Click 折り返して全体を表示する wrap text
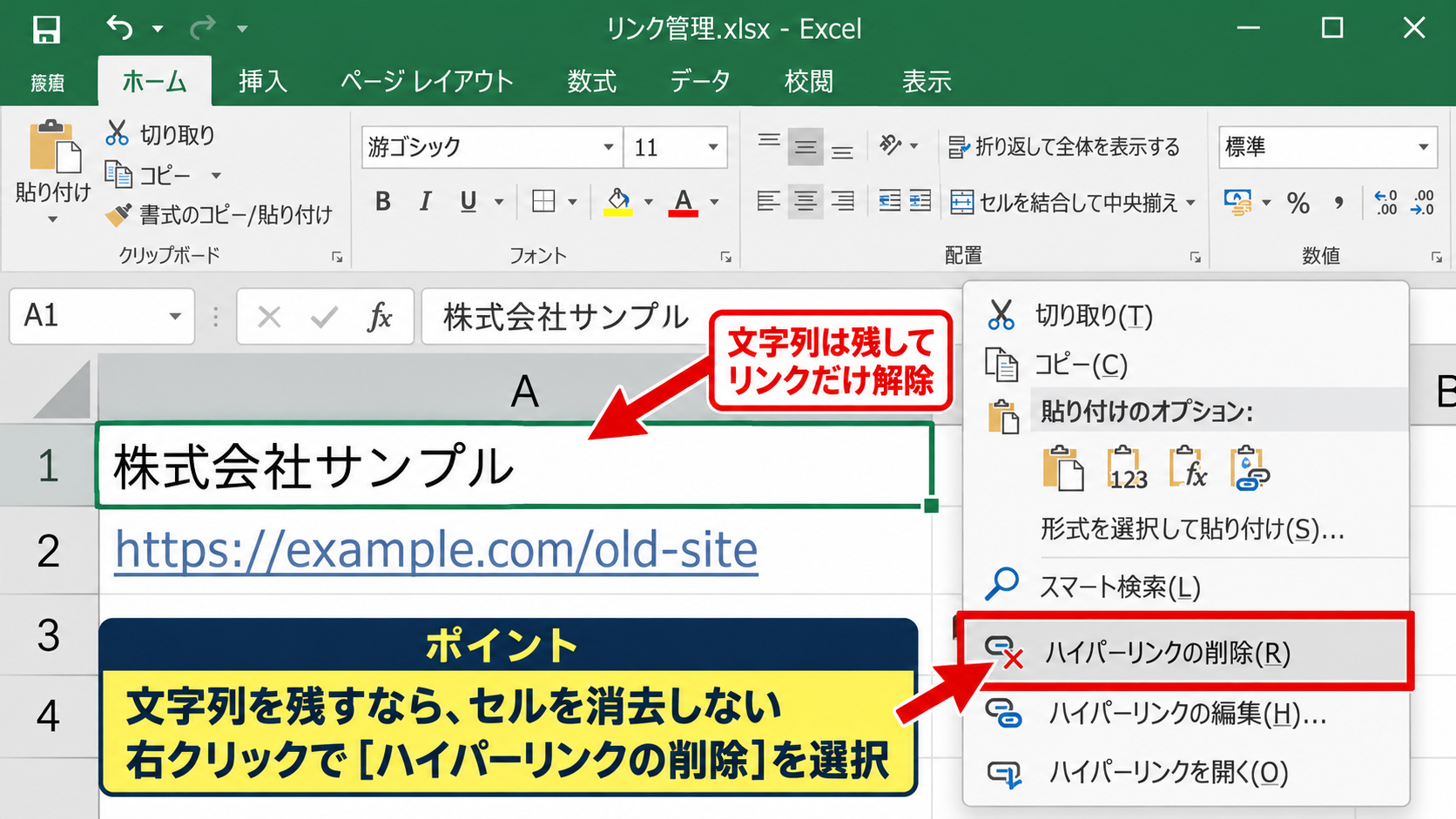 point(1064,147)
